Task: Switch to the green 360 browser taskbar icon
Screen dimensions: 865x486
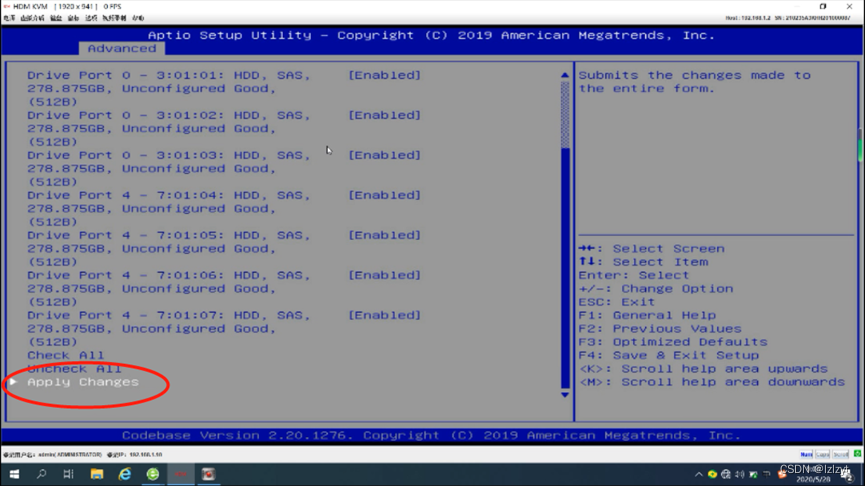Action: click(x=153, y=474)
